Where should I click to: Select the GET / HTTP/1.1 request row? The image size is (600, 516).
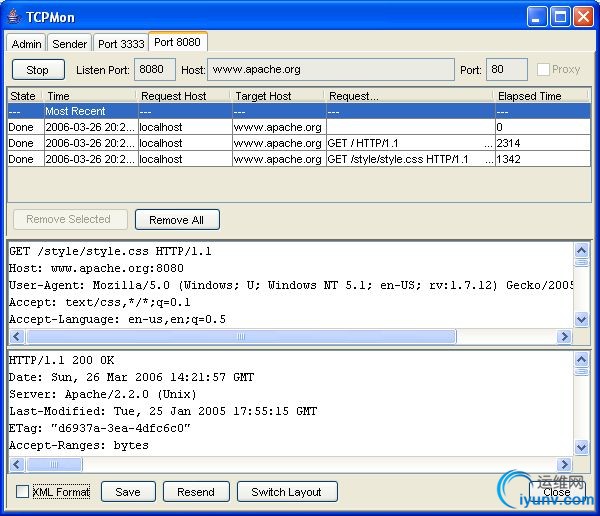coord(299,143)
